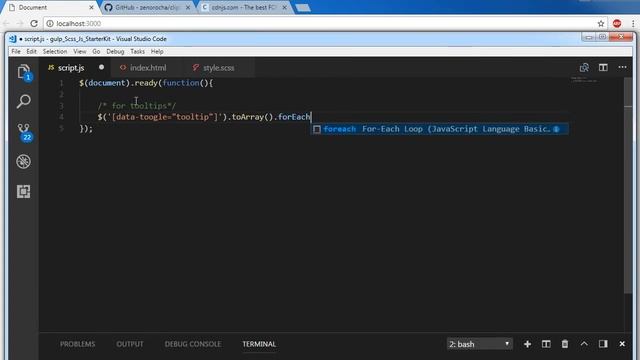Click the closing '});' on line 5
This screenshot has height=360, width=640.
pyautogui.click(x=86, y=129)
